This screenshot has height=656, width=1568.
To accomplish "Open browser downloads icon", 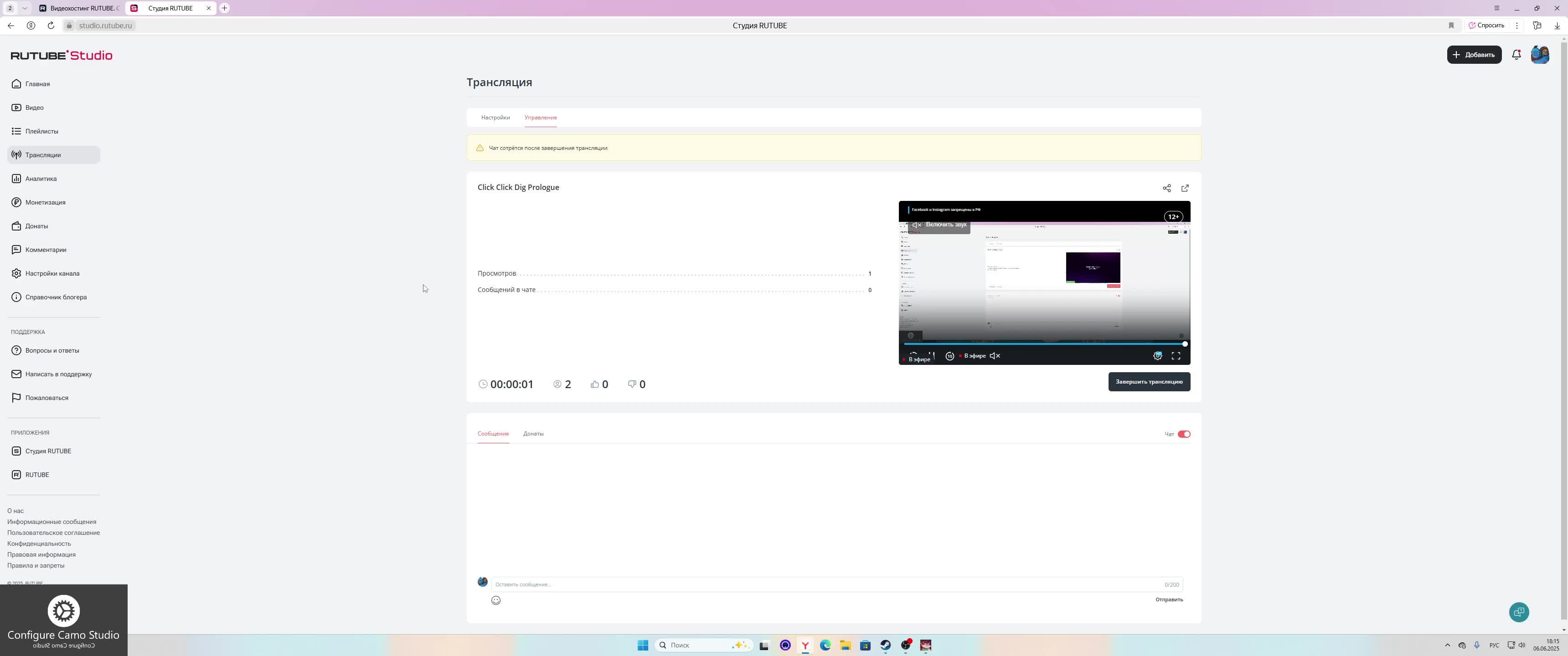I will [x=1557, y=26].
